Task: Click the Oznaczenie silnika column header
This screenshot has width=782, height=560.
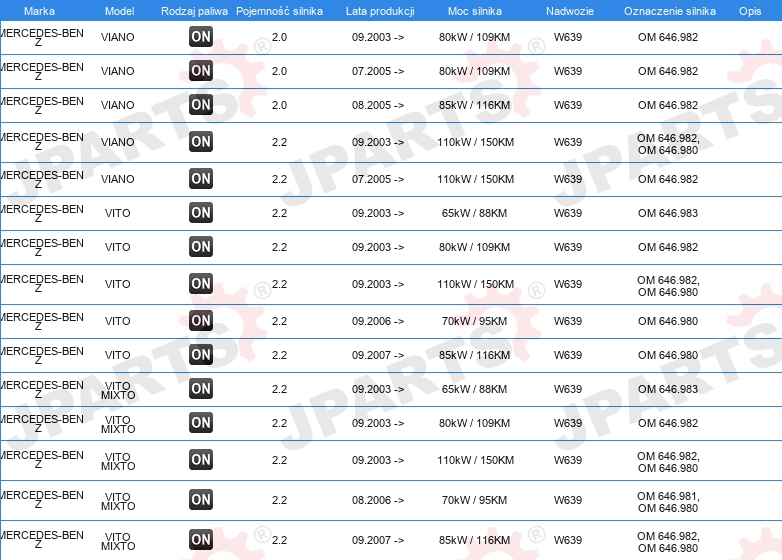Action: click(x=670, y=11)
